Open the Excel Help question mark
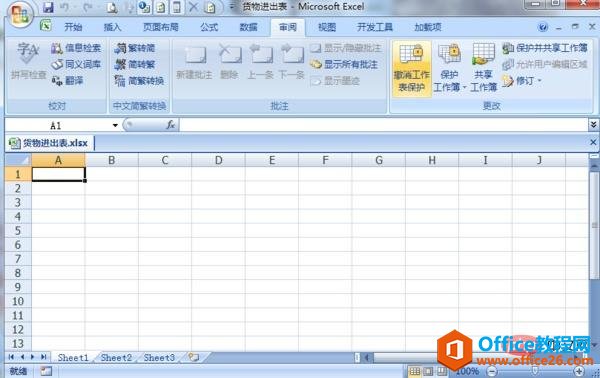 pyautogui.click(x=542, y=27)
